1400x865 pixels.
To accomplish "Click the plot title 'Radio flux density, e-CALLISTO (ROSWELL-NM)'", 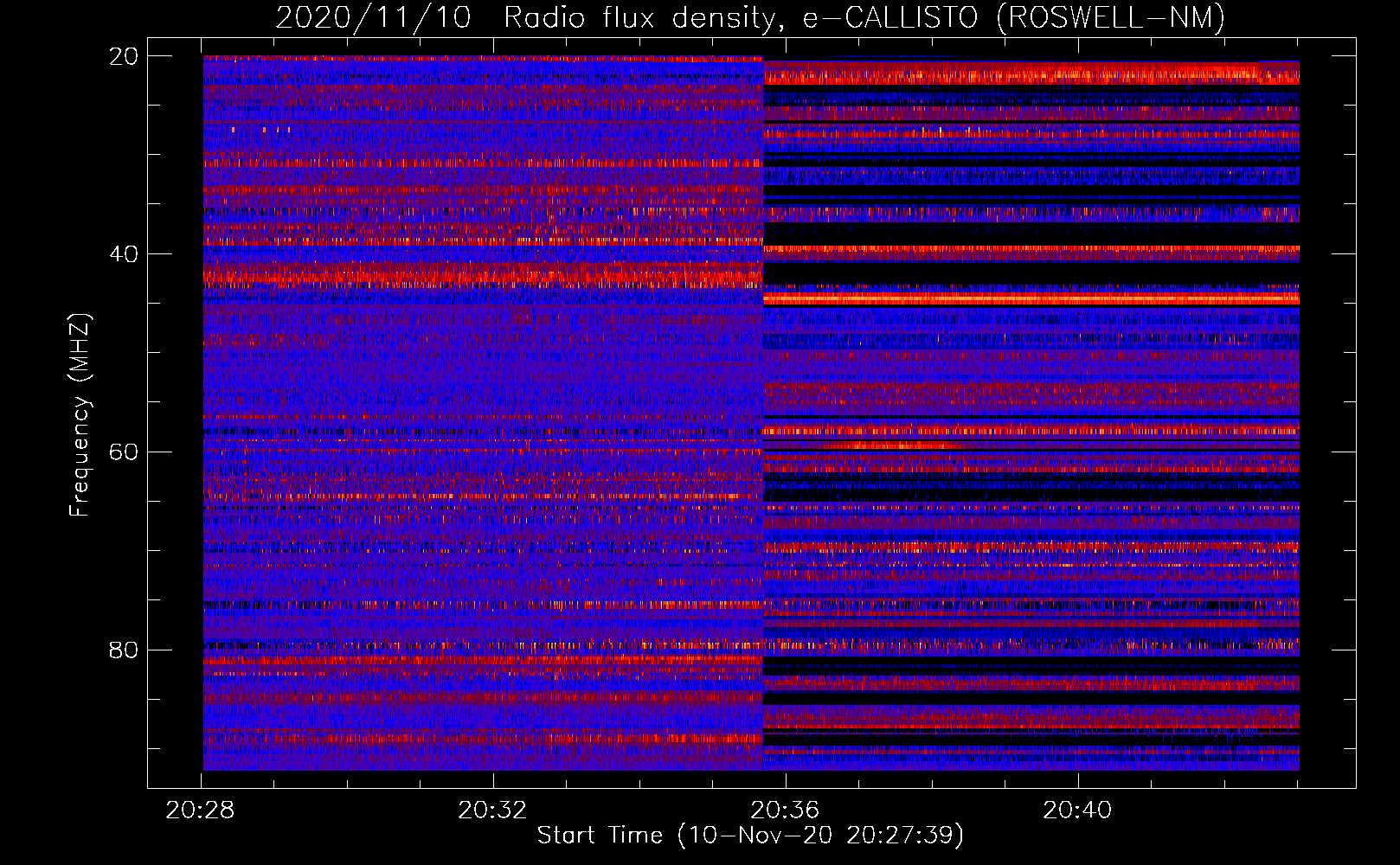I will [x=864, y=17].
